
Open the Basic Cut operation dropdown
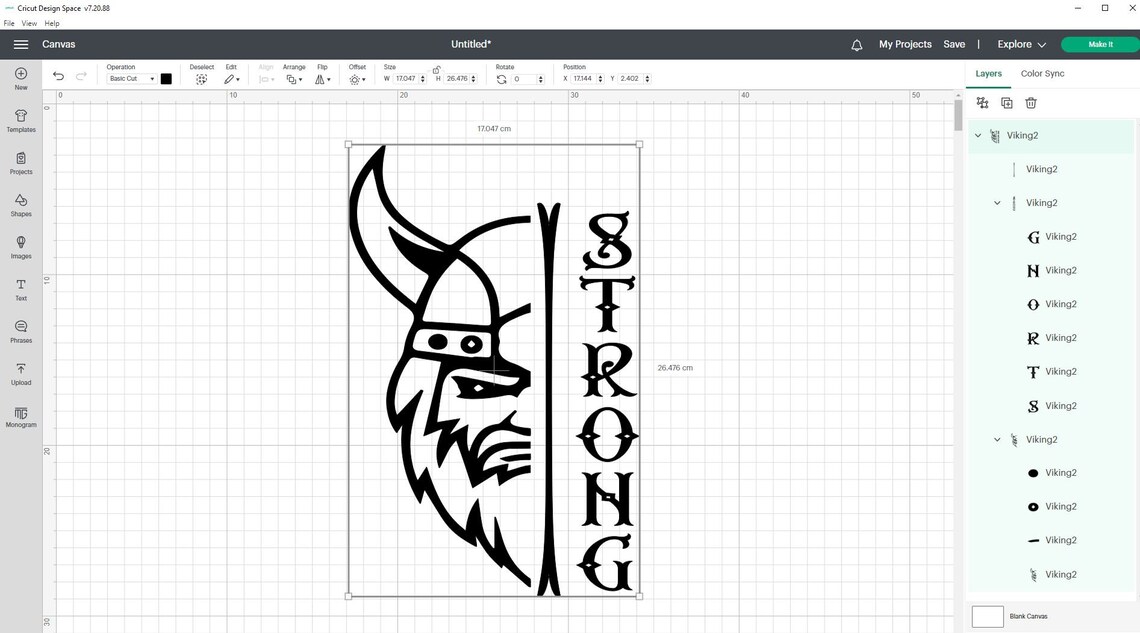point(130,78)
